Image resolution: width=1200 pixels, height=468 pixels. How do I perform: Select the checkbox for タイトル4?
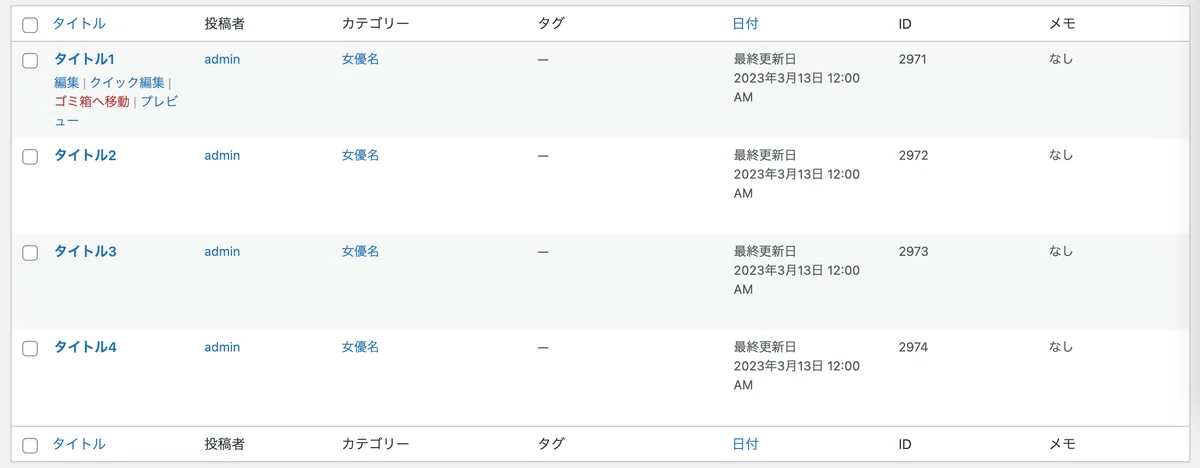tap(30, 349)
